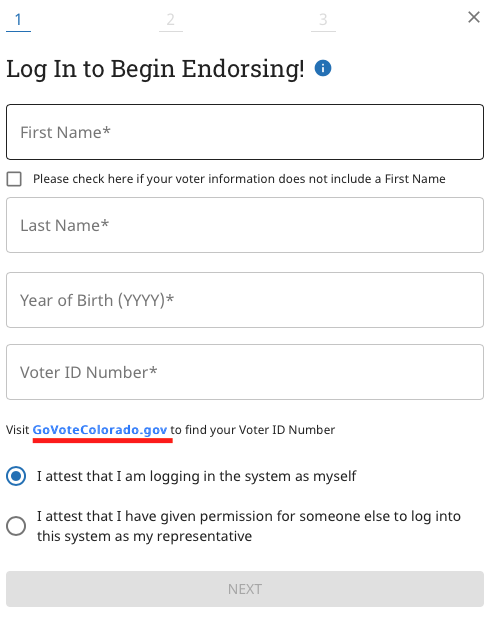Click the 'given permission for someone else' label text
The image size is (493, 620).
pos(249,526)
